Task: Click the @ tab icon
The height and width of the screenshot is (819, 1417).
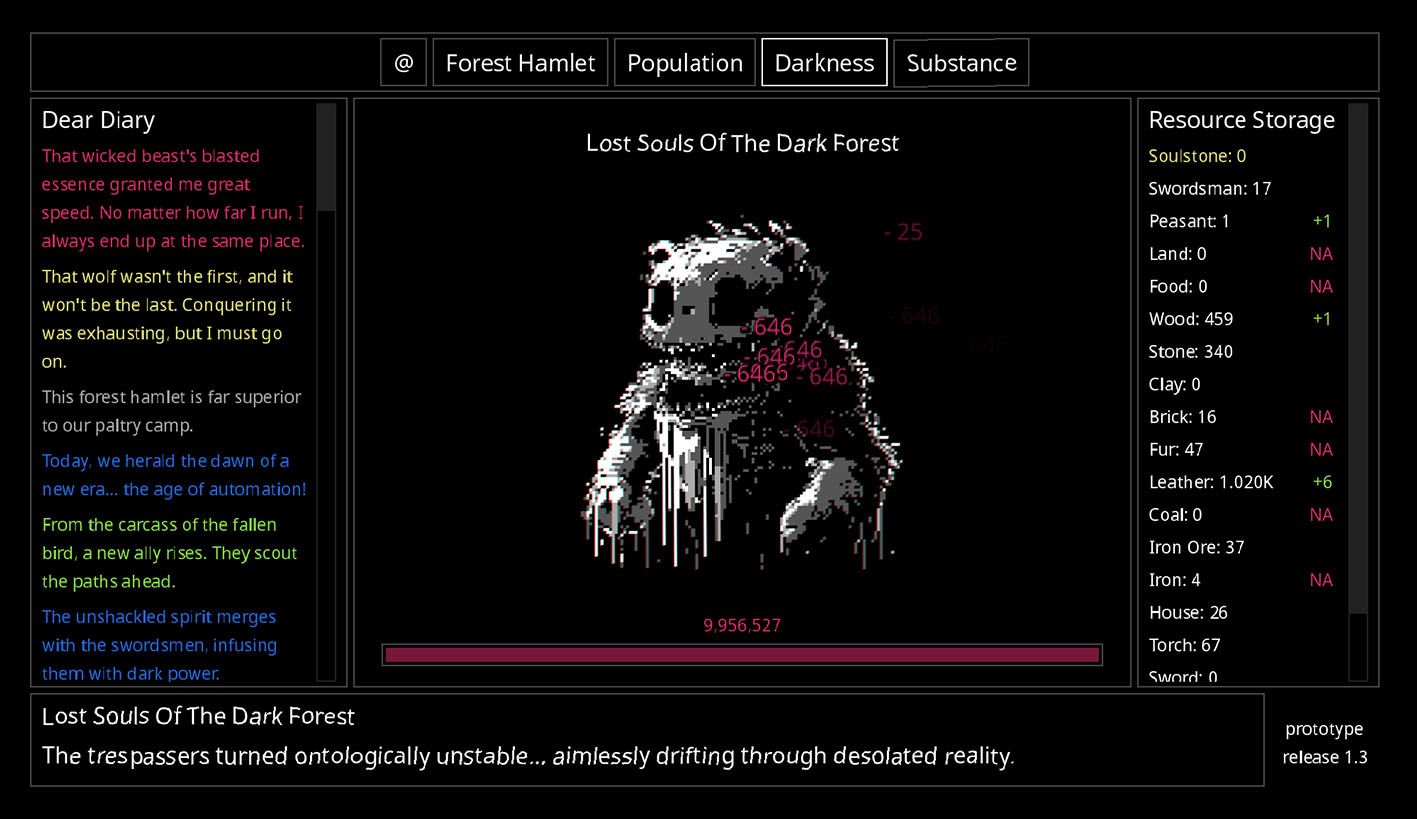Action: (403, 63)
